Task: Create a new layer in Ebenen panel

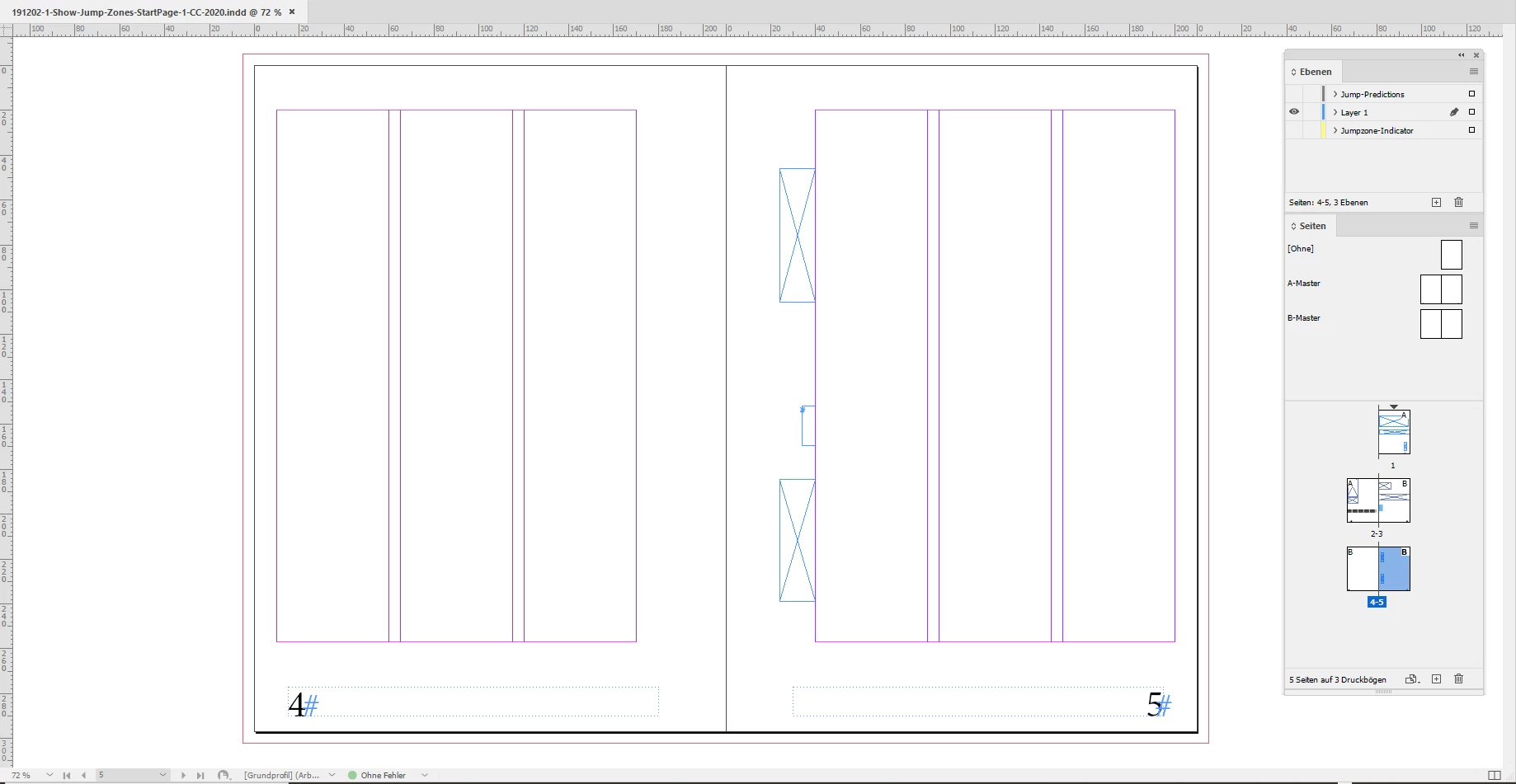Action: click(1436, 202)
